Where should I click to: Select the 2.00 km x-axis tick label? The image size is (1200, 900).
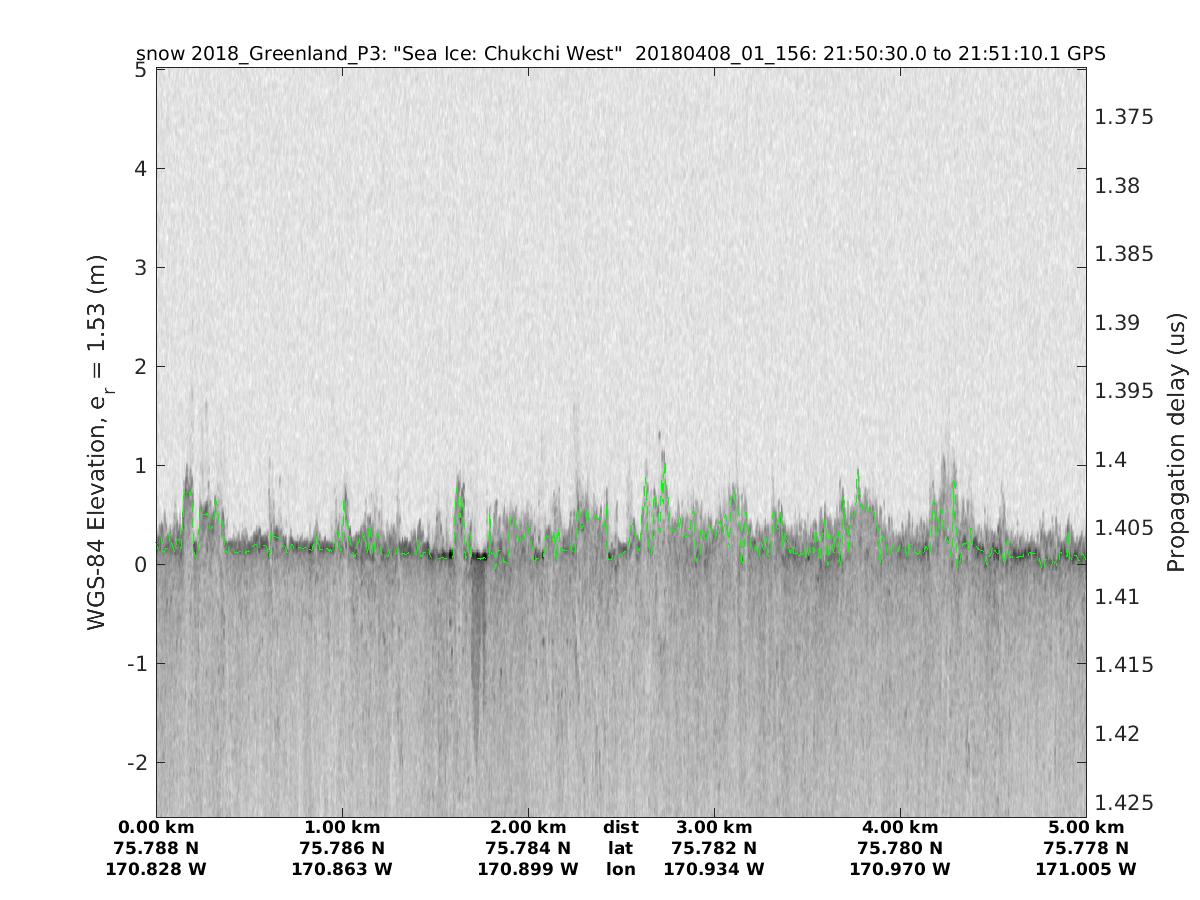[x=528, y=828]
